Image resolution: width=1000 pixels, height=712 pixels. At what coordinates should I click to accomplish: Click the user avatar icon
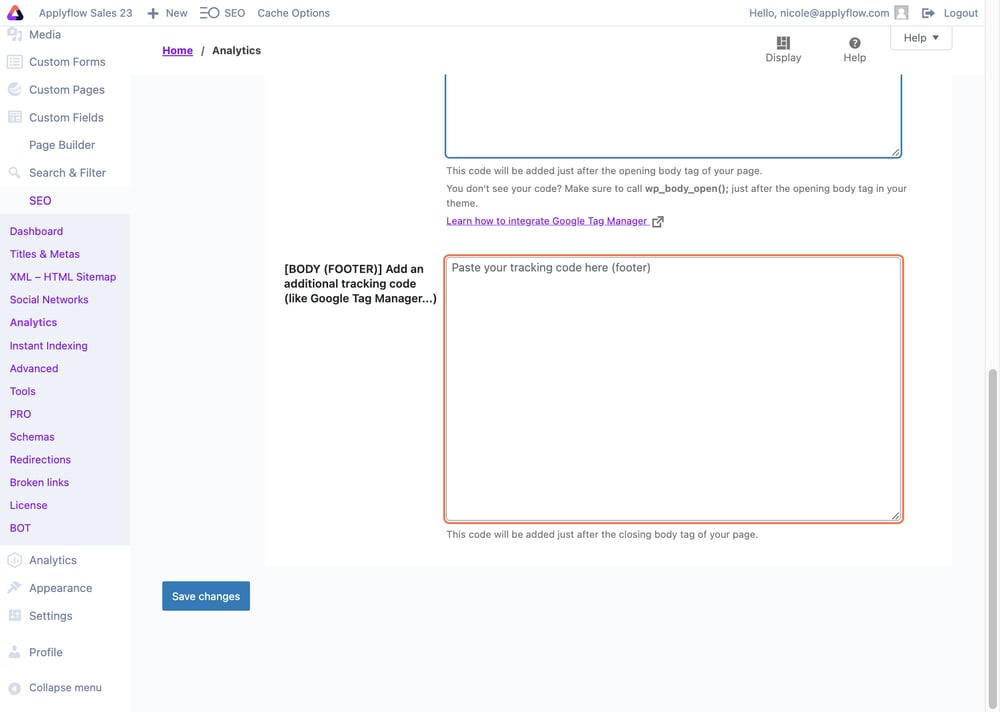(x=901, y=13)
